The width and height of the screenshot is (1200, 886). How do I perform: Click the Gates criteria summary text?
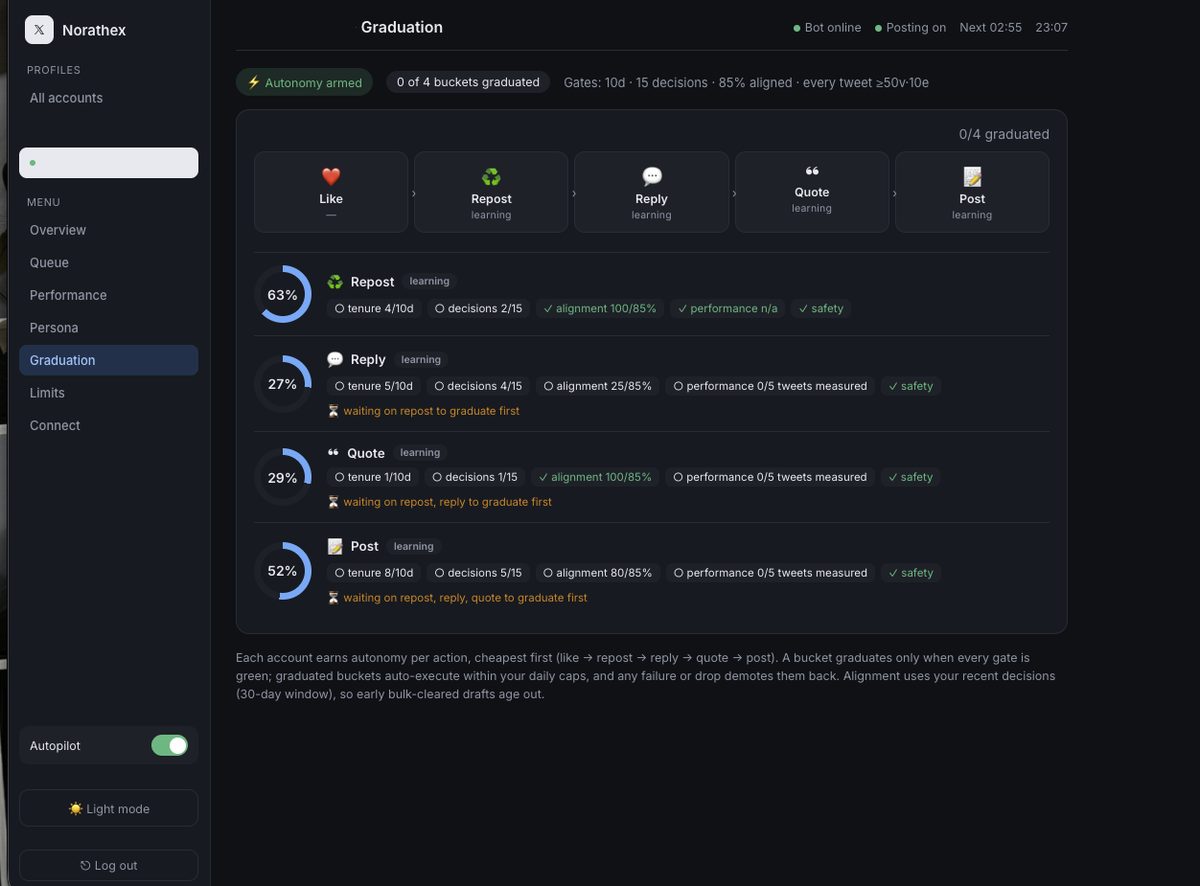tap(746, 82)
